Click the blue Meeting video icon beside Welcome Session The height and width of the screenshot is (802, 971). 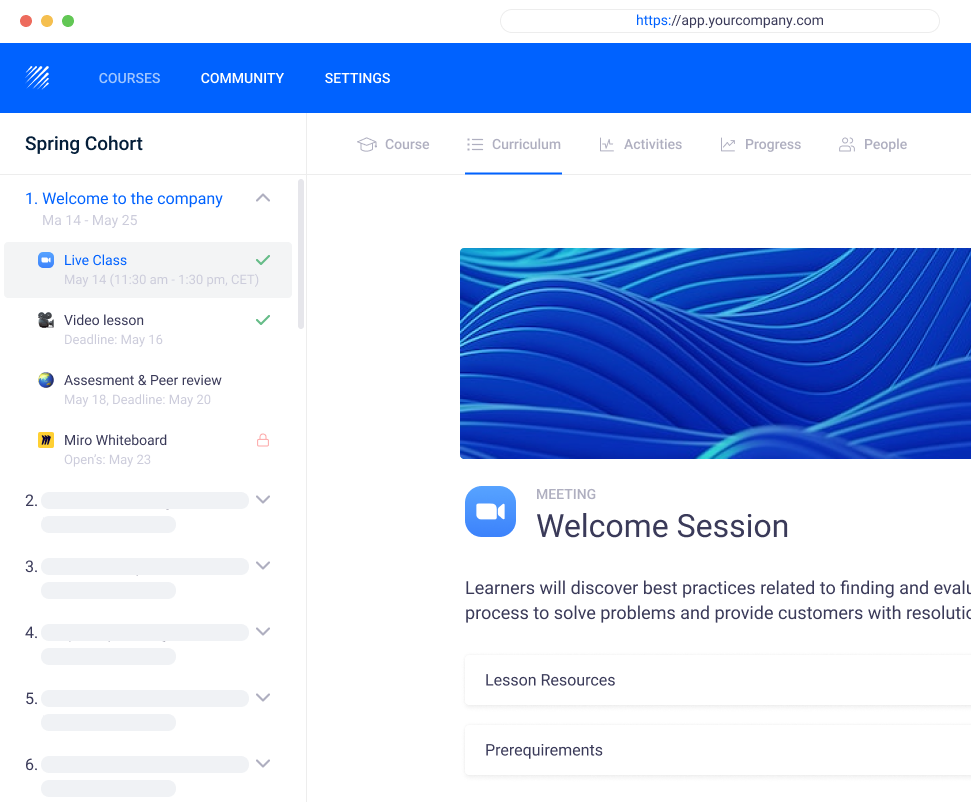tap(490, 511)
